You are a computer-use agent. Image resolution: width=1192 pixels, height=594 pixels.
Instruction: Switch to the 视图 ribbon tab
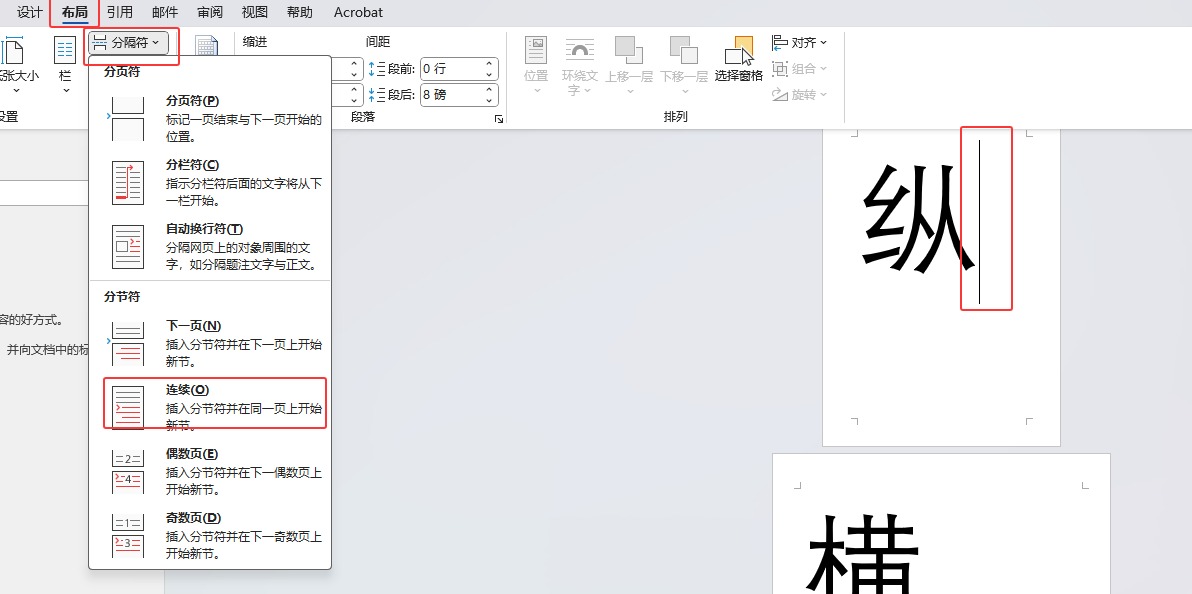coord(253,12)
